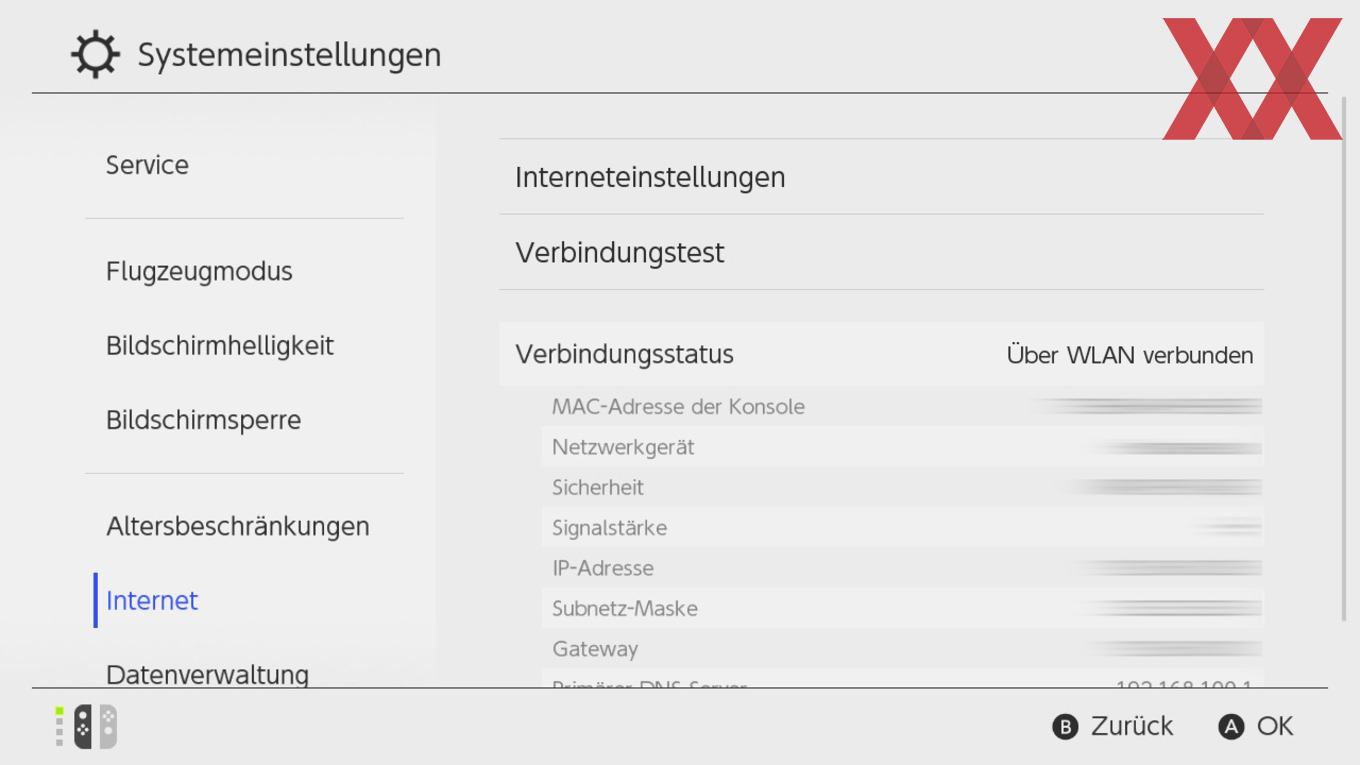Click the IP-Adresse row
Viewport: 1360px width, 765px height.
(x=903, y=567)
